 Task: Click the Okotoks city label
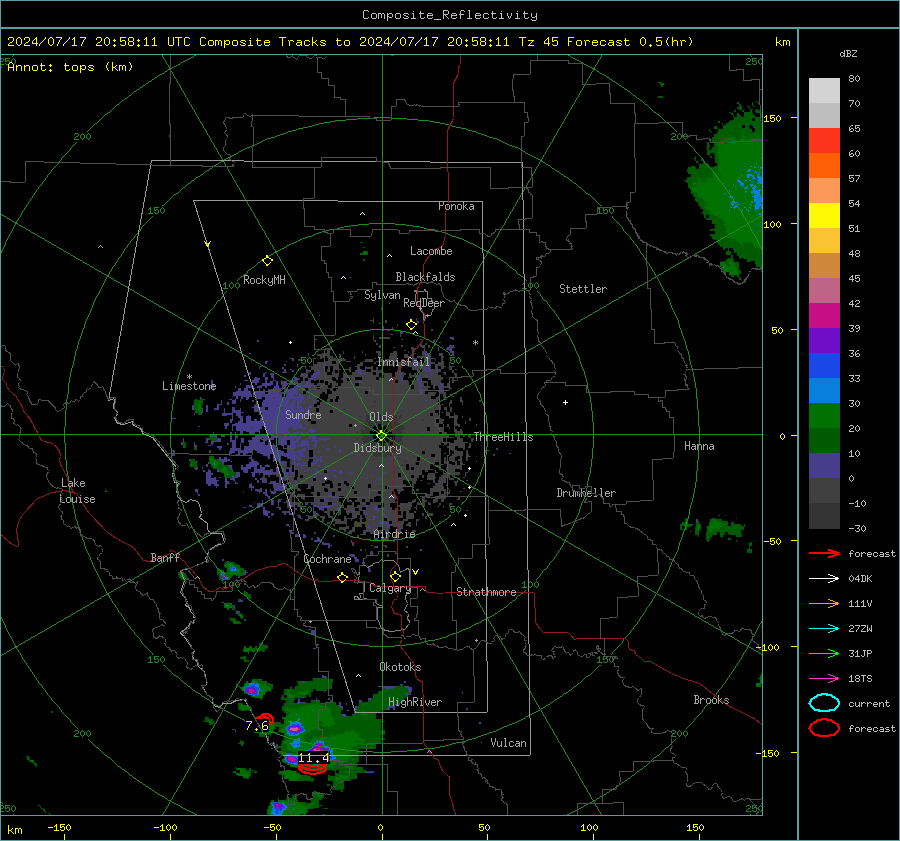tap(400, 667)
